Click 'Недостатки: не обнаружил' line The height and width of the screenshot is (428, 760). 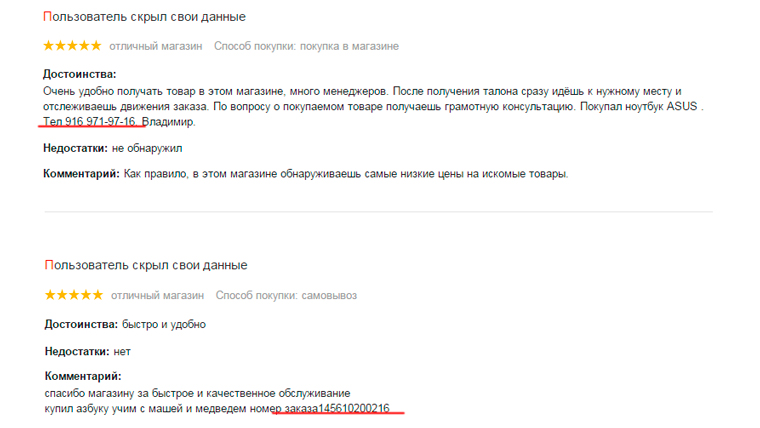(112, 148)
